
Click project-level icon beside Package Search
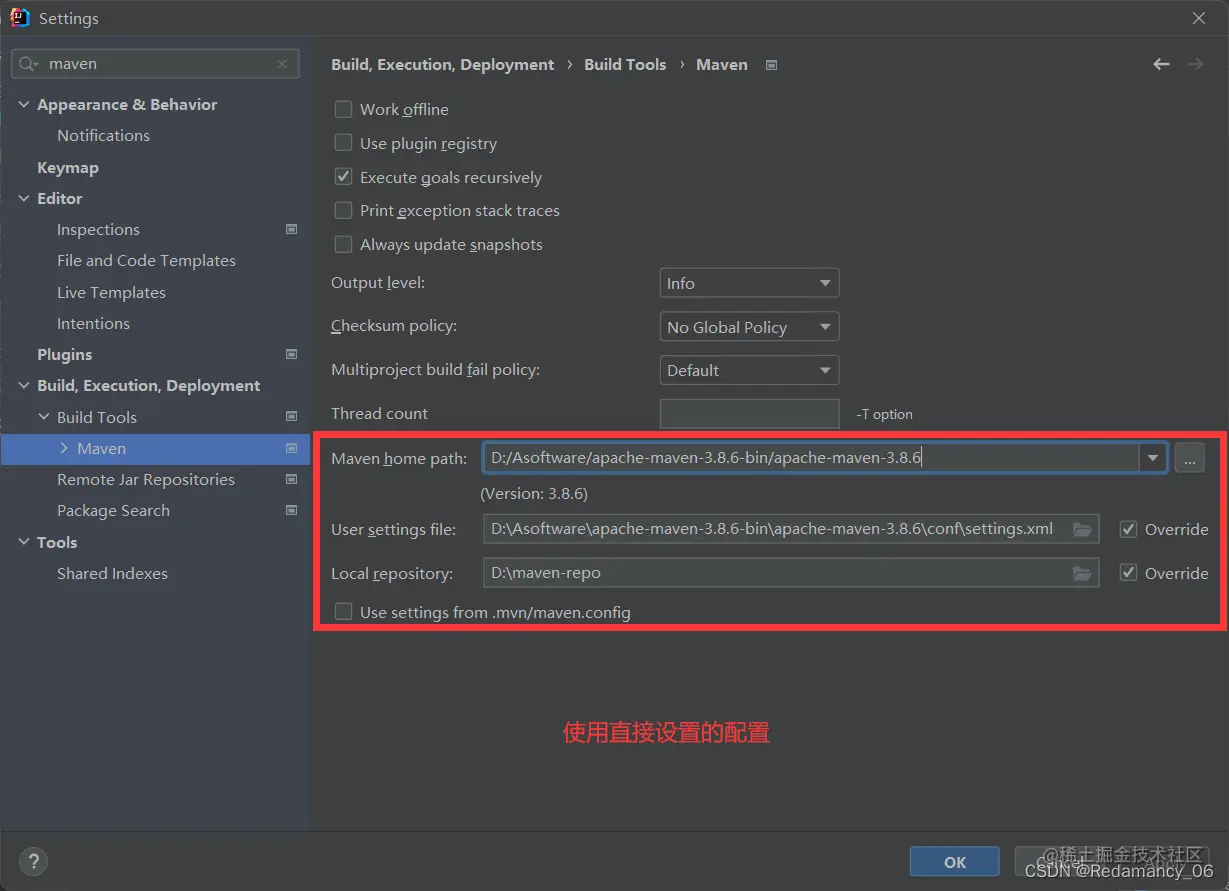click(292, 510)
